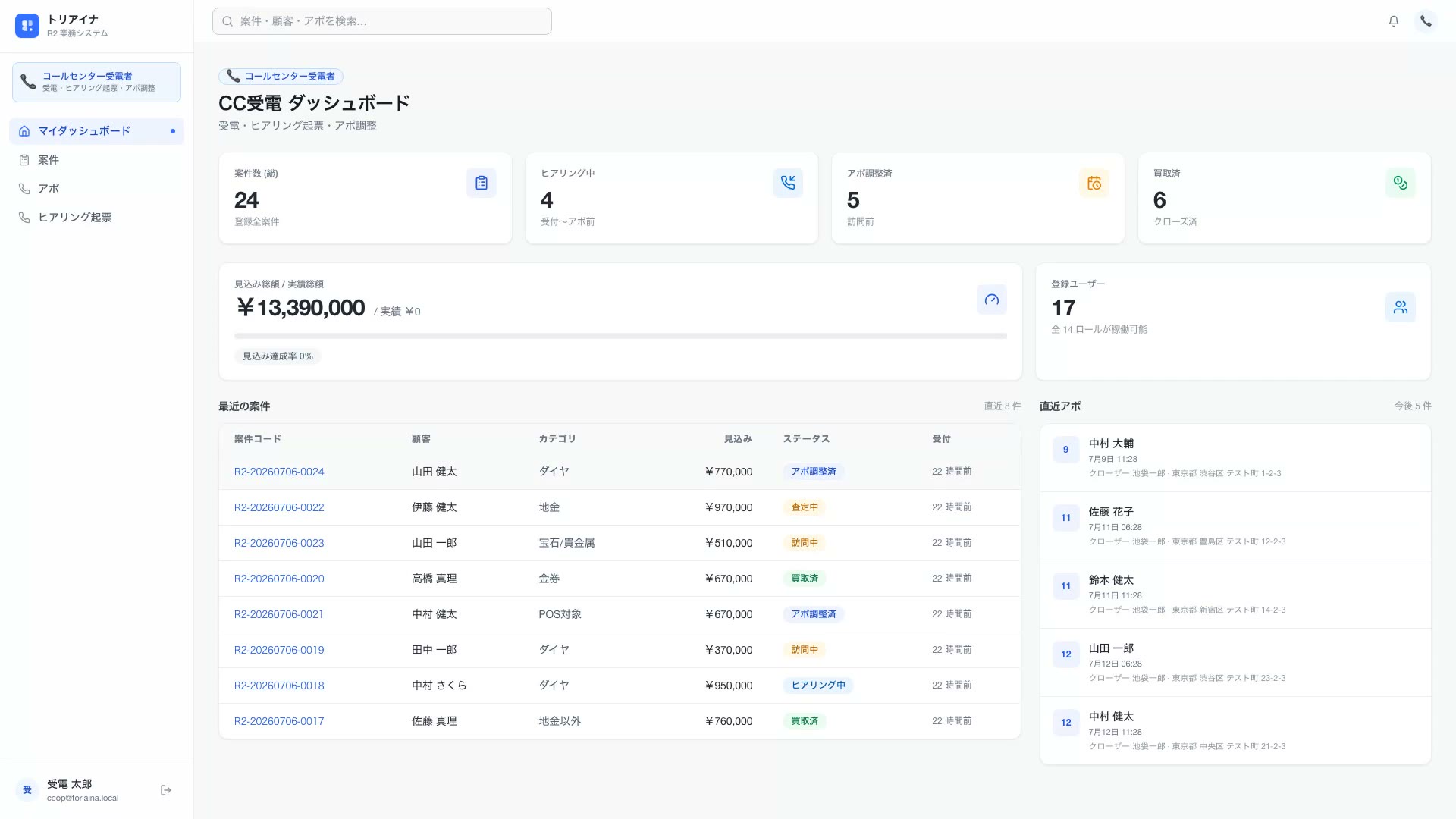Click the phone icon in role selector card
Screen dimensions: 1456x819
click(28, 82)
